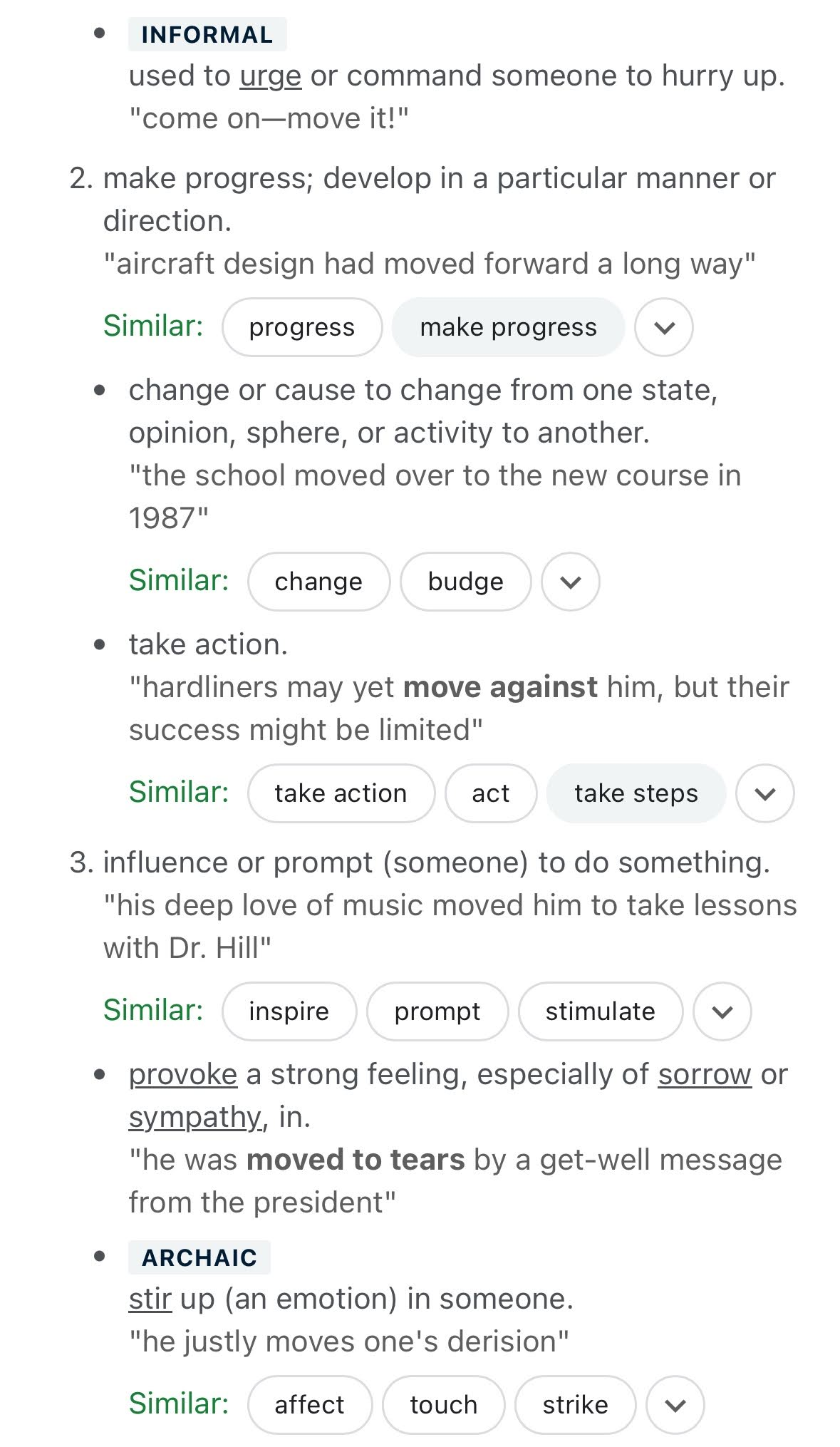840x1447 pixels.
Task: Expand more synonyms after 'stimulate'
Action: pos(722,1011)
